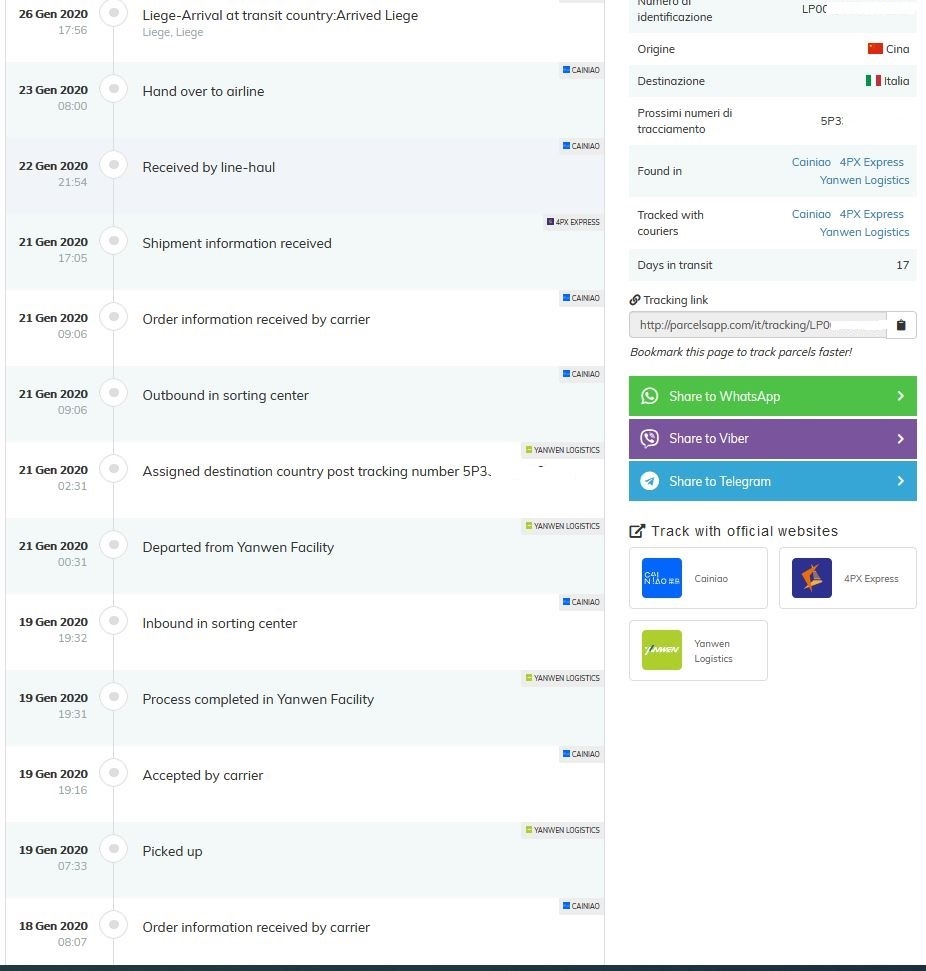Select text 'Liege-Arrival at transit country:Arrived Liege'
The width and height of the screenshot is (926, 971).
pyautogui.click(x=280, y=15)
